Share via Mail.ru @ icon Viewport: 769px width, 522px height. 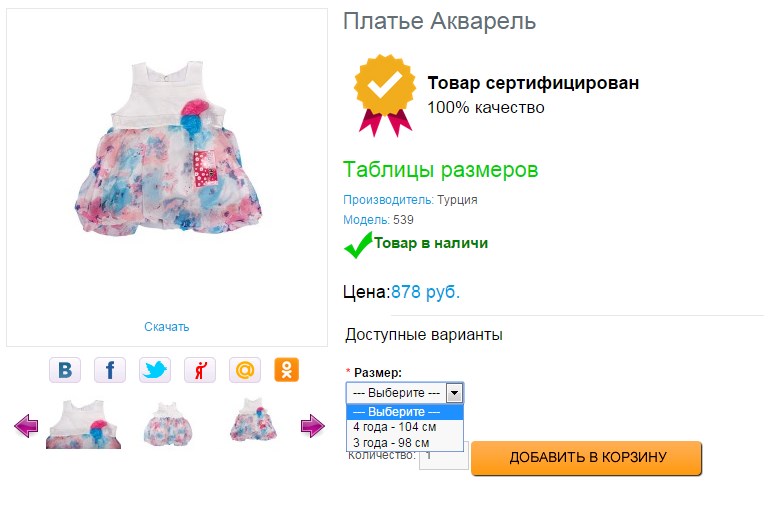(245, 370)
